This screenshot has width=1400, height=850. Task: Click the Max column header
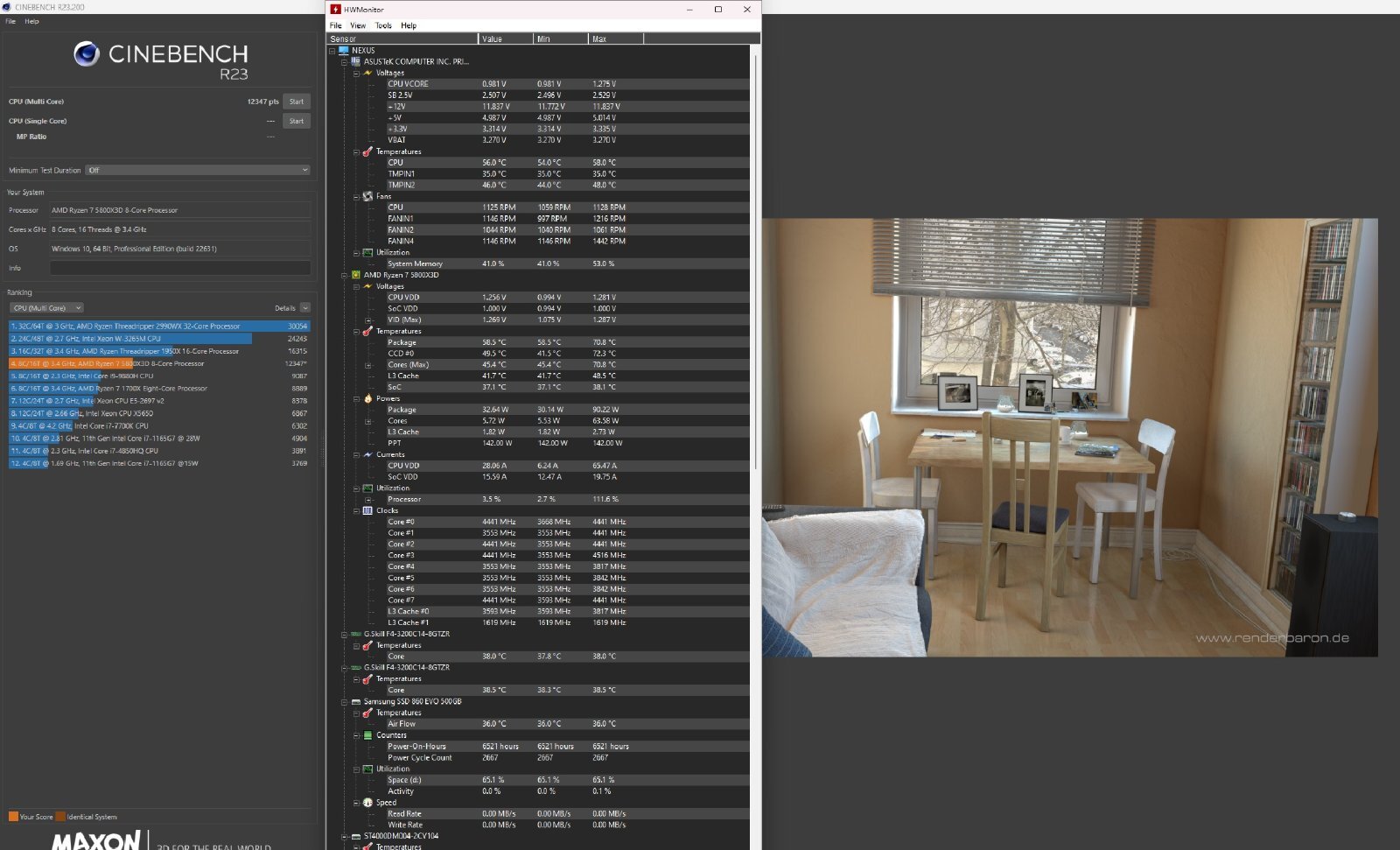[616, 39]
